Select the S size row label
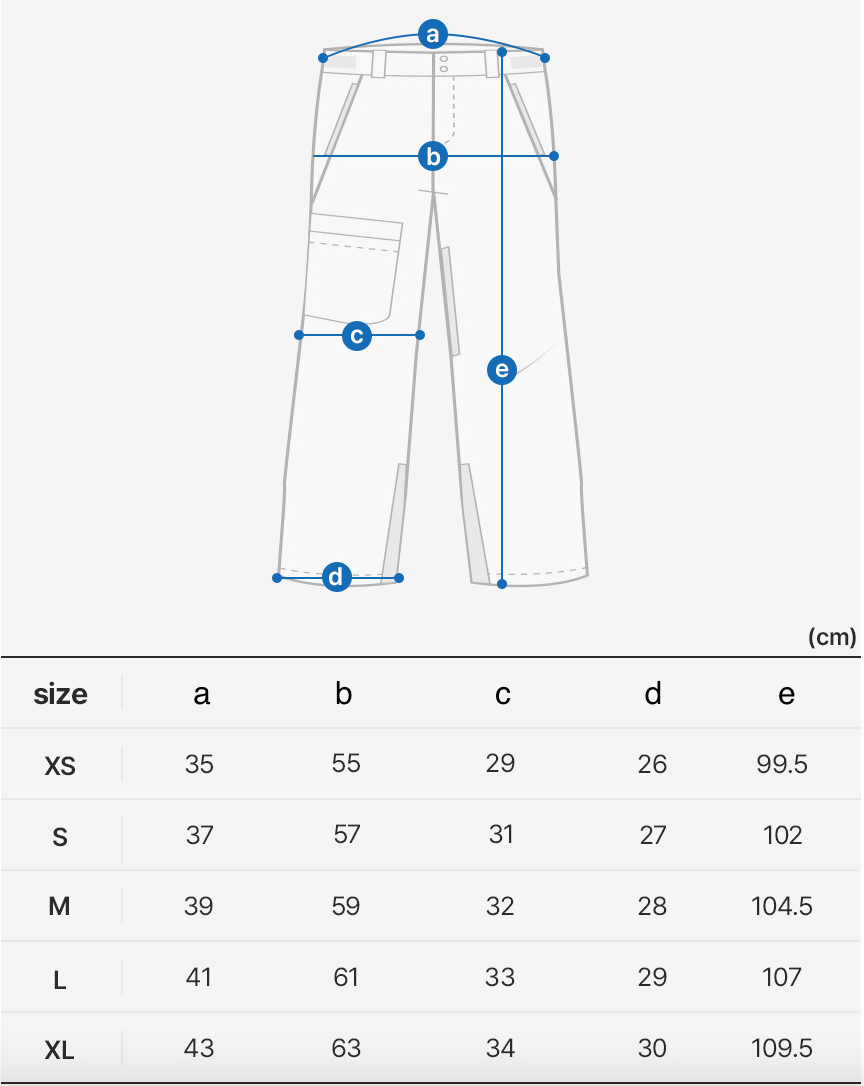 [x=60, y=837]
